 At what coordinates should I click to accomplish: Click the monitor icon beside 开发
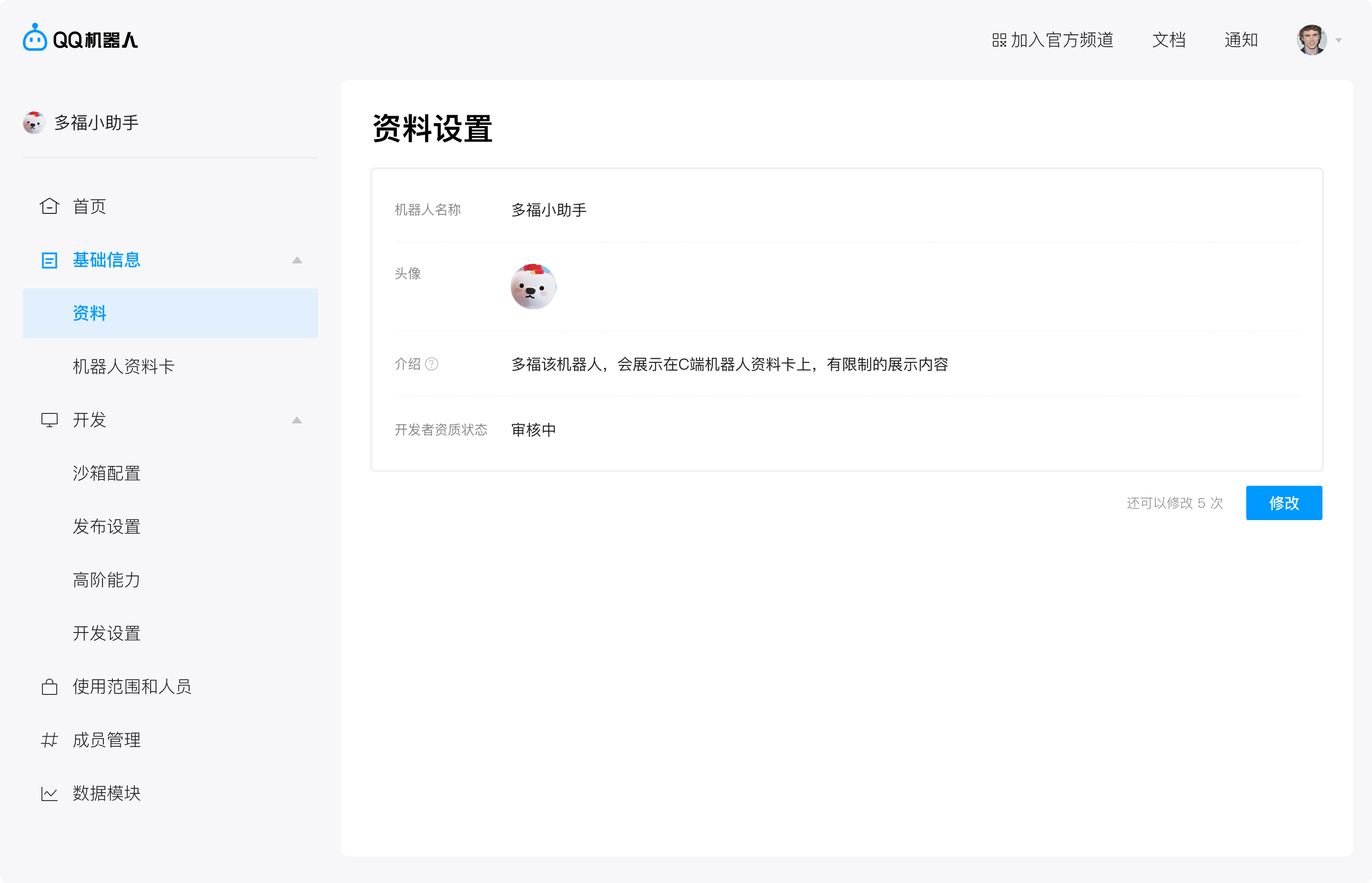[50, 420]
